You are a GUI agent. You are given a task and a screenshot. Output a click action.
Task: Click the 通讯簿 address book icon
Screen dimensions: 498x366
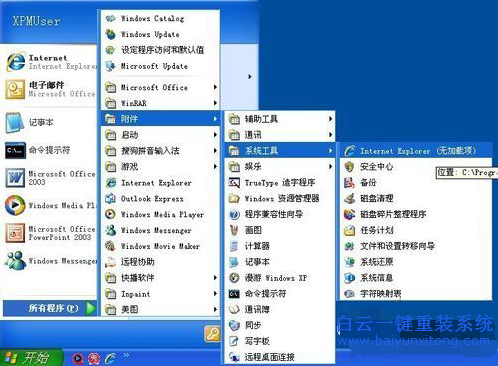(x=234, y=309)
